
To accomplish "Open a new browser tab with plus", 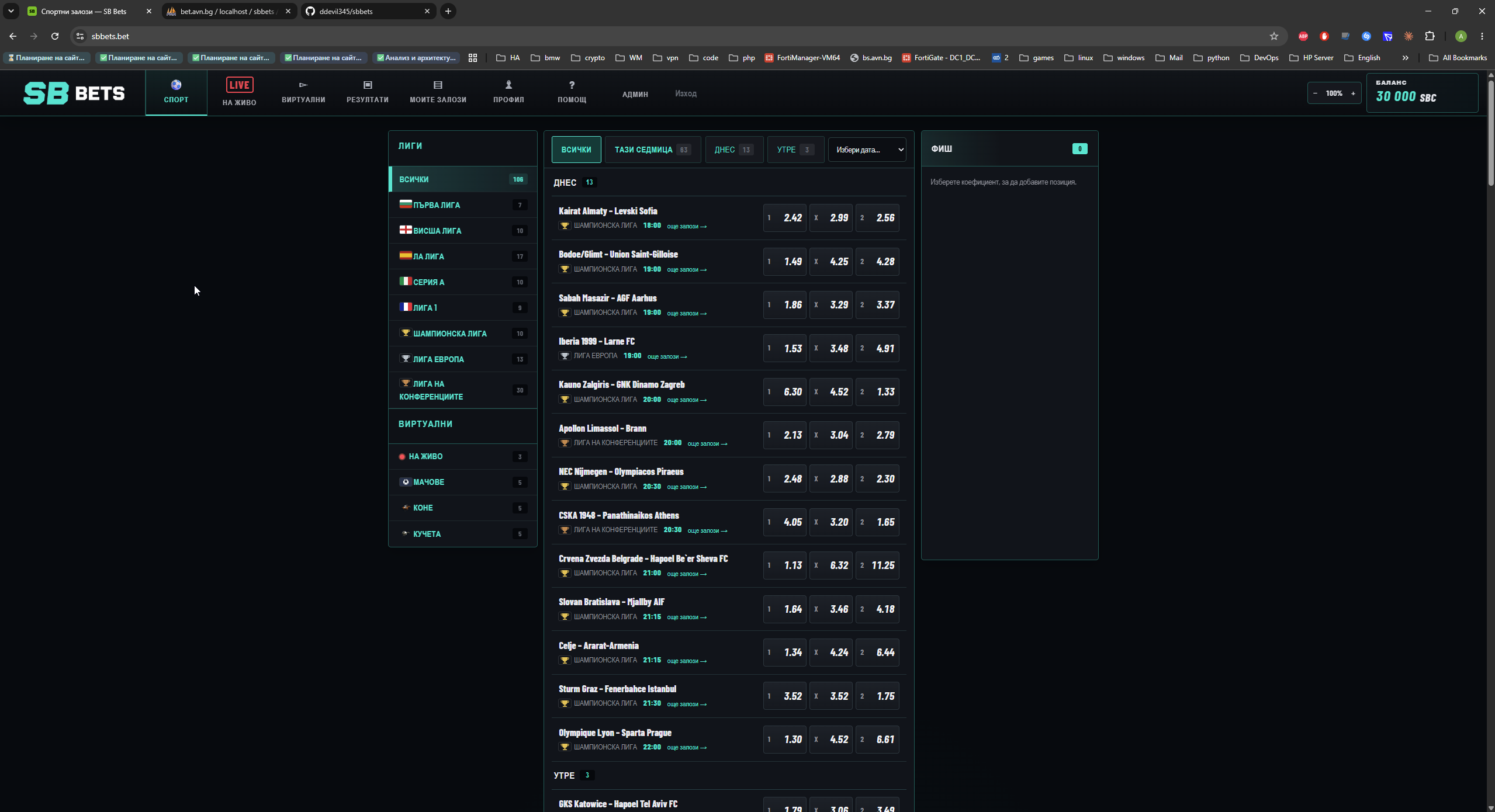I will pos(448,11).
